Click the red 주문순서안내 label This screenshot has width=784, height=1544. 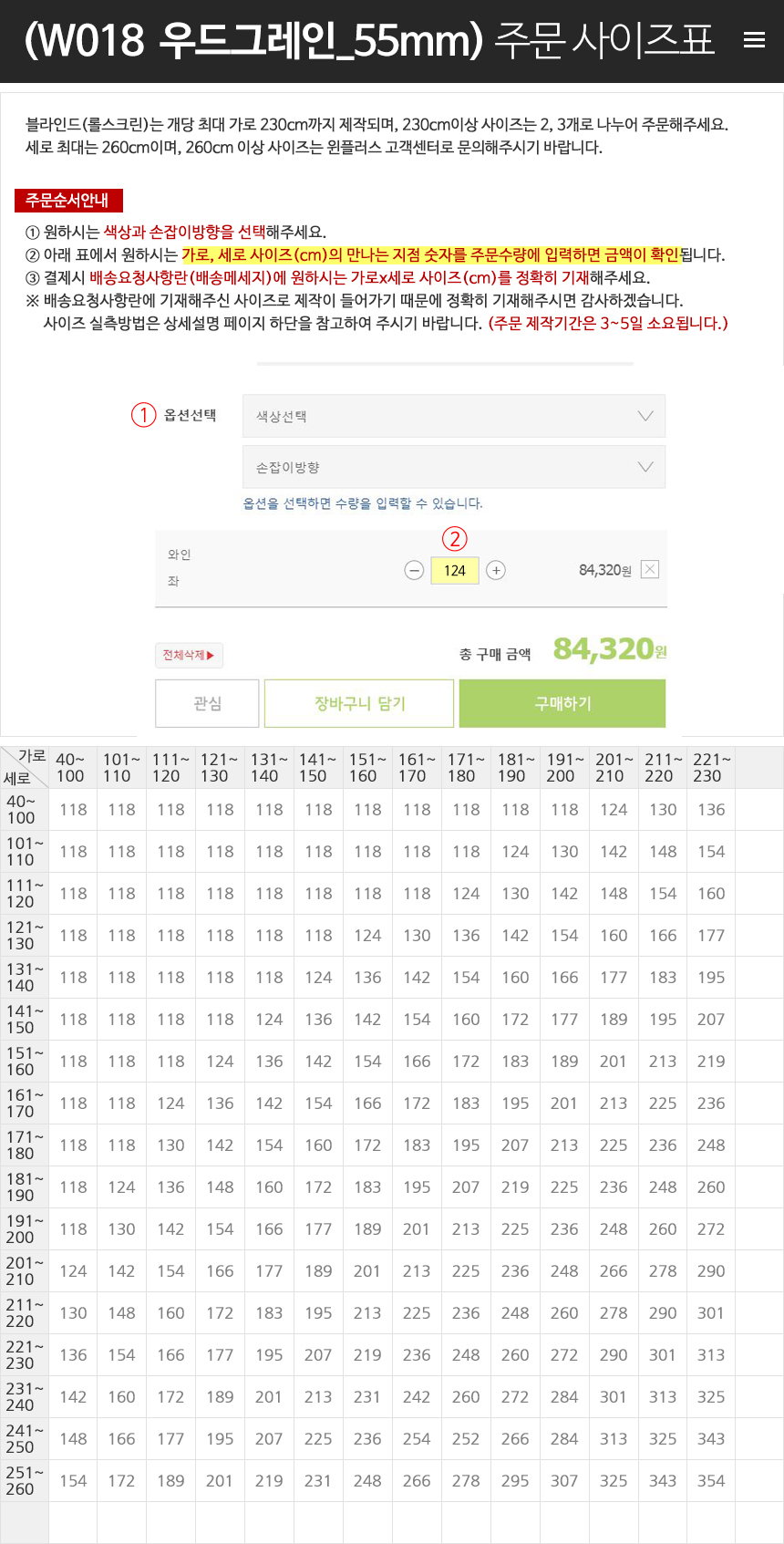click(x=68, y=201)
